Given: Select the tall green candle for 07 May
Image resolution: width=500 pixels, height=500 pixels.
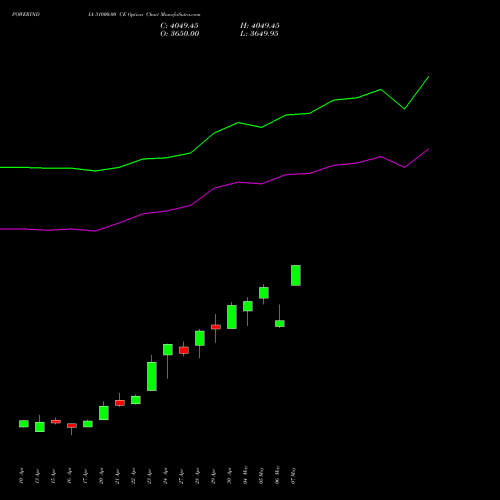Looking at the screenshot, I should (296, 275).
